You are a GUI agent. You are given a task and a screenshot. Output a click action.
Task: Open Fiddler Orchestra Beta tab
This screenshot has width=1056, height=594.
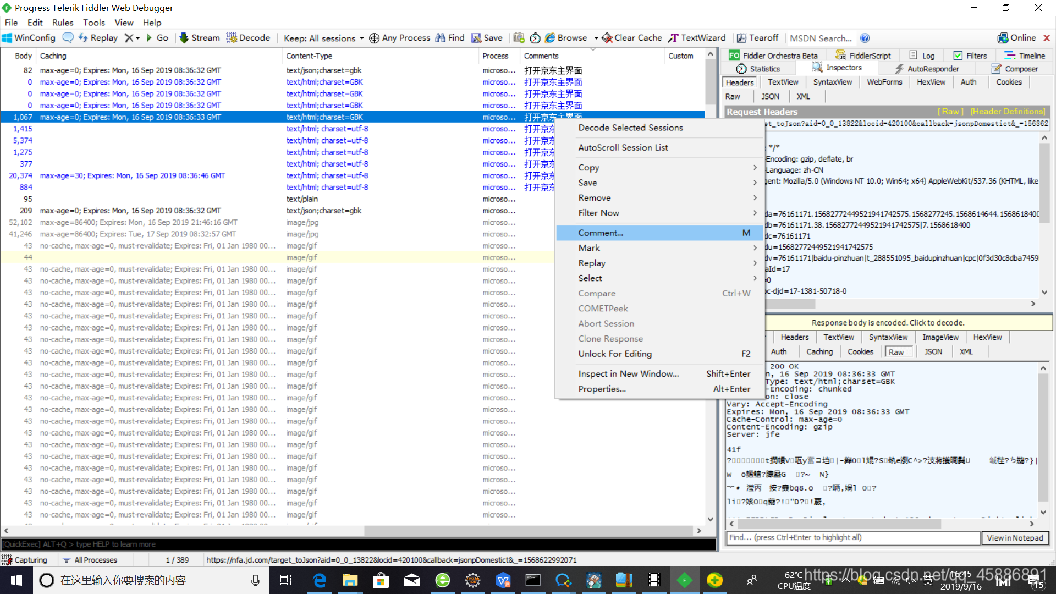coord(773,55)
